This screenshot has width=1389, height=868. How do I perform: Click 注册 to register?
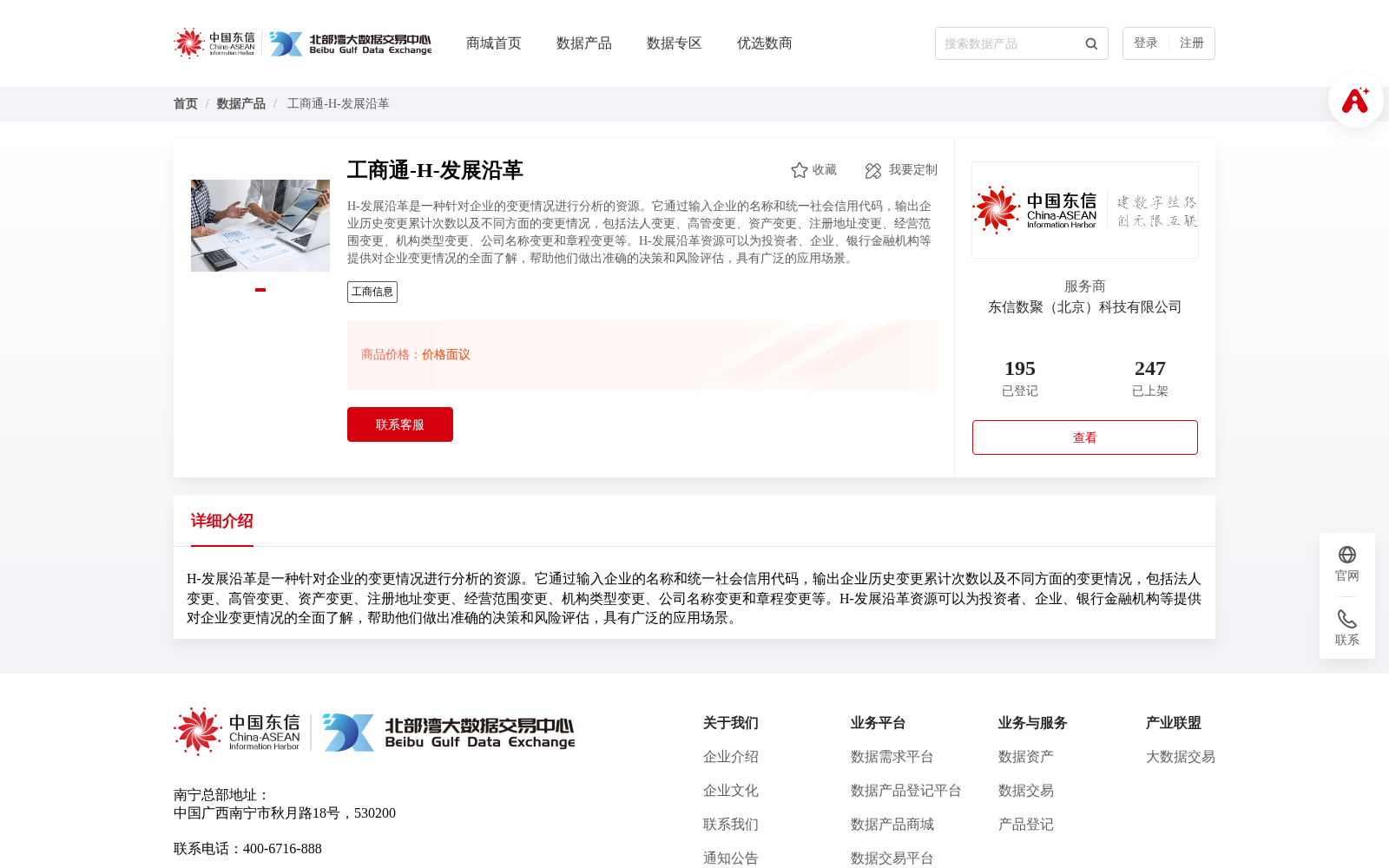point(1192,43)
